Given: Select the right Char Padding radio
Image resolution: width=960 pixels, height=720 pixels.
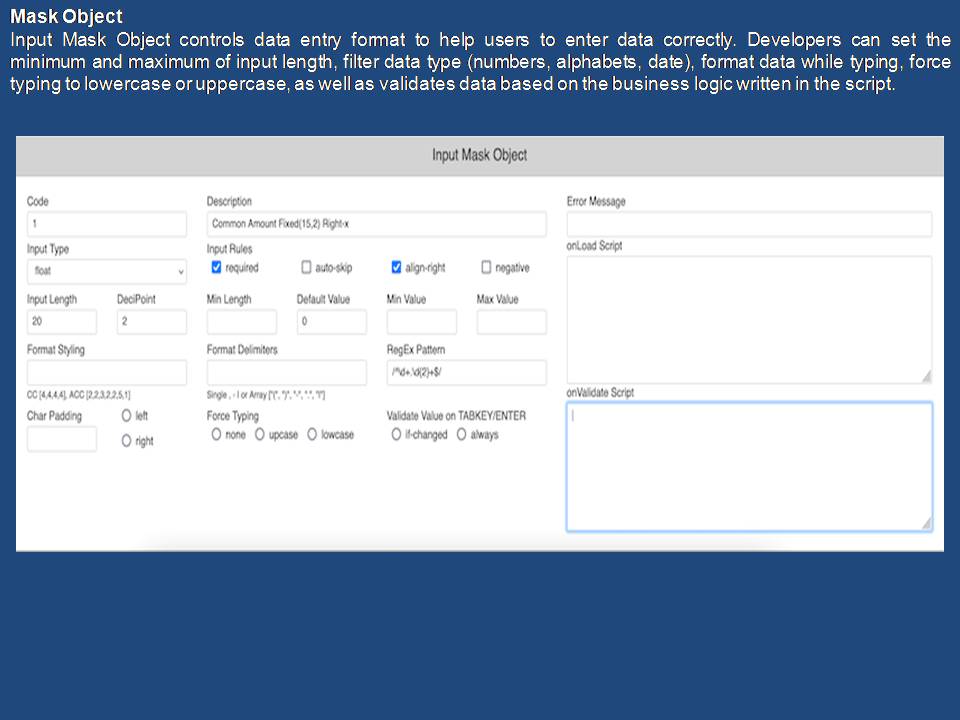Looking at the screenshot, I should click(127, 441).
